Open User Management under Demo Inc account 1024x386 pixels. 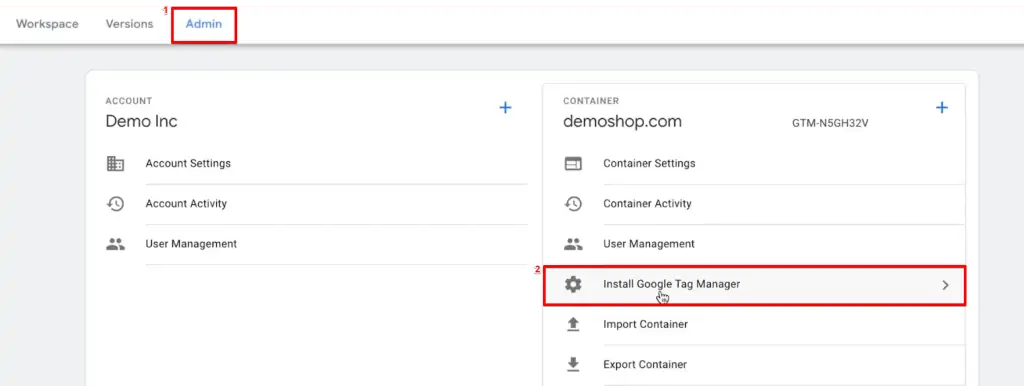tap(191, 244)
